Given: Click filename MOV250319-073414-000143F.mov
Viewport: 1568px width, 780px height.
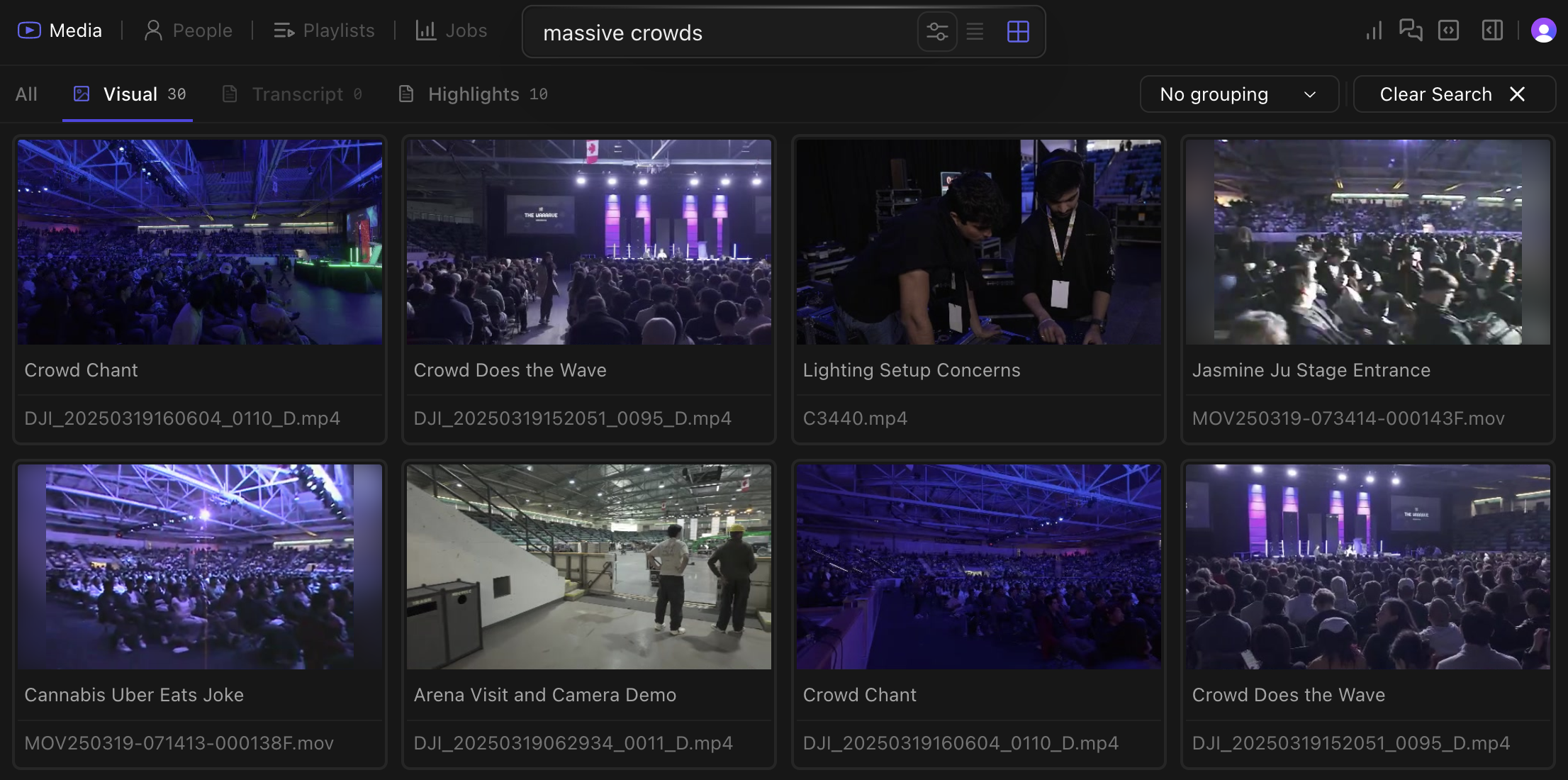Looking at the screenshot, I should 1348,418.
